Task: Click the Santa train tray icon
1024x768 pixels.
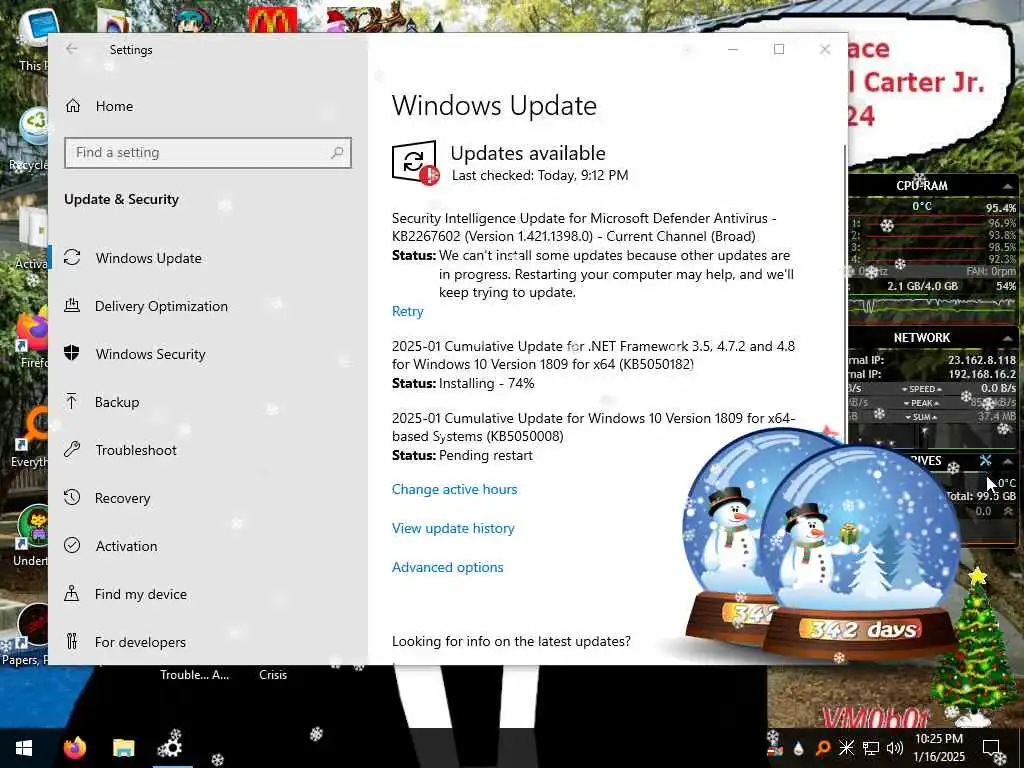Action: [x=774, y=746]
